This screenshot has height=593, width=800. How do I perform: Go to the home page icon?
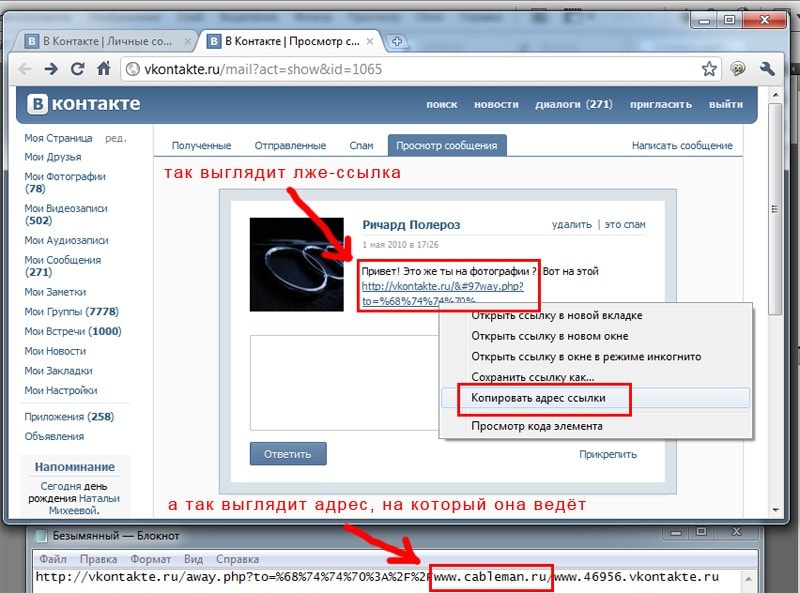coord(104,68)
